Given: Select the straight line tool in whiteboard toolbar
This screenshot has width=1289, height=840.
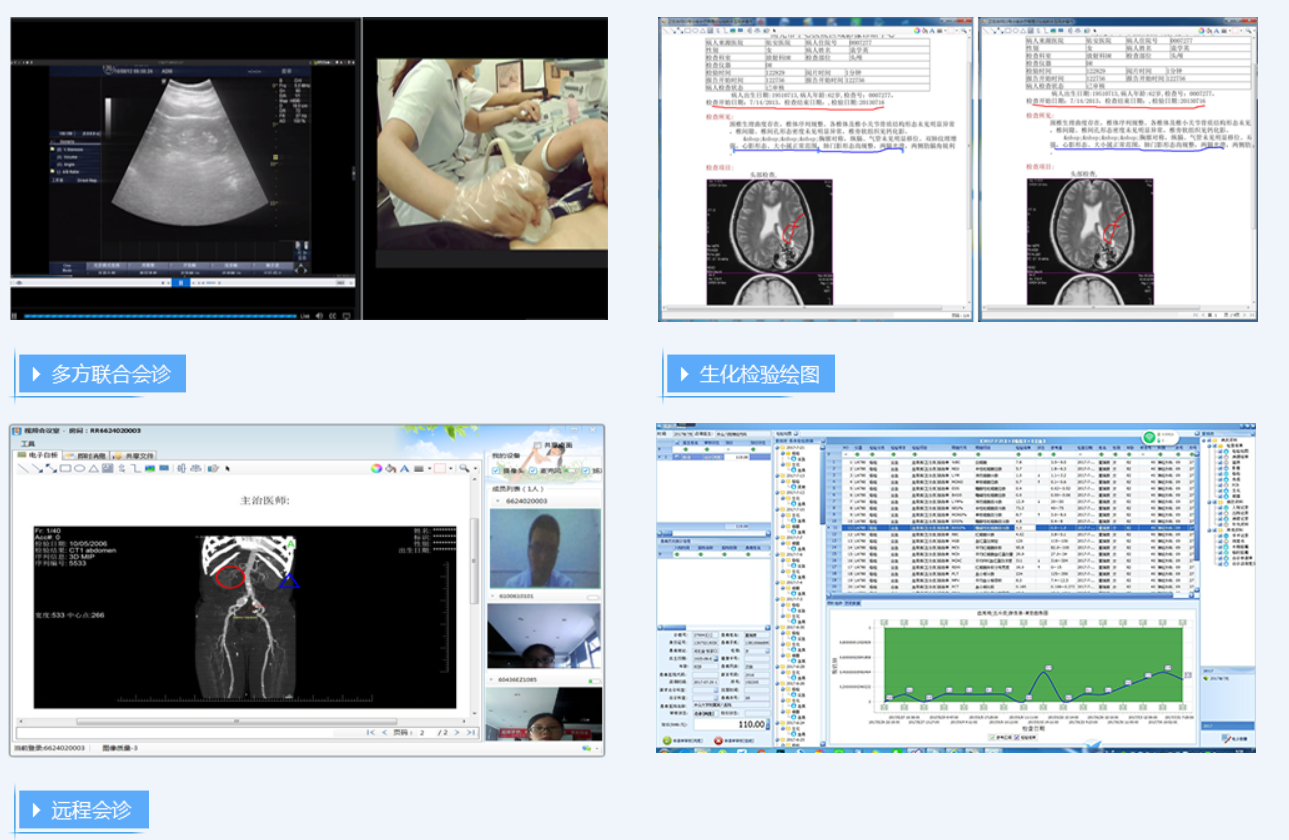Looking at the screenshot, I should tap(23, 468).
